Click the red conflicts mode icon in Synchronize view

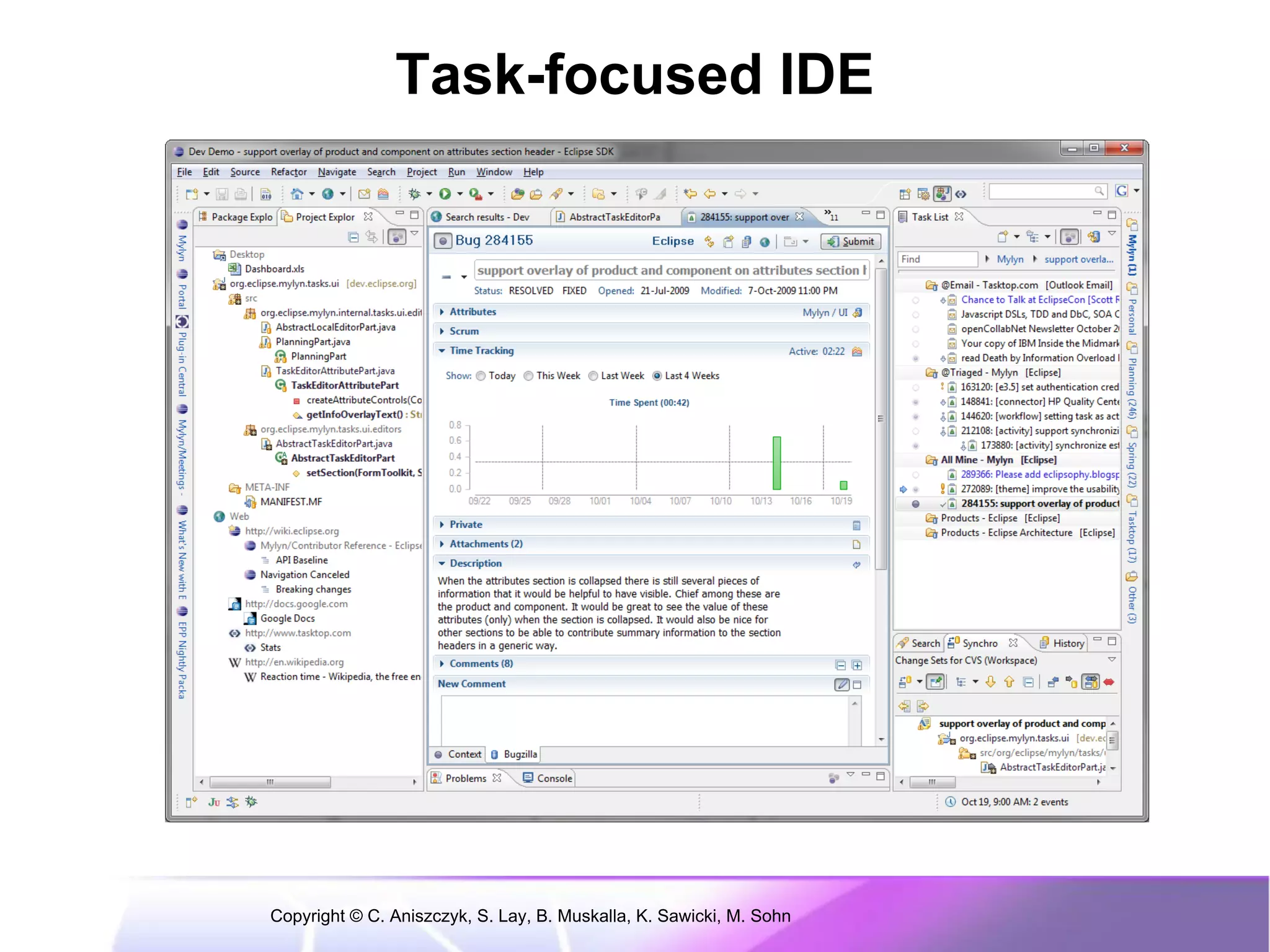pos(1109,682)
